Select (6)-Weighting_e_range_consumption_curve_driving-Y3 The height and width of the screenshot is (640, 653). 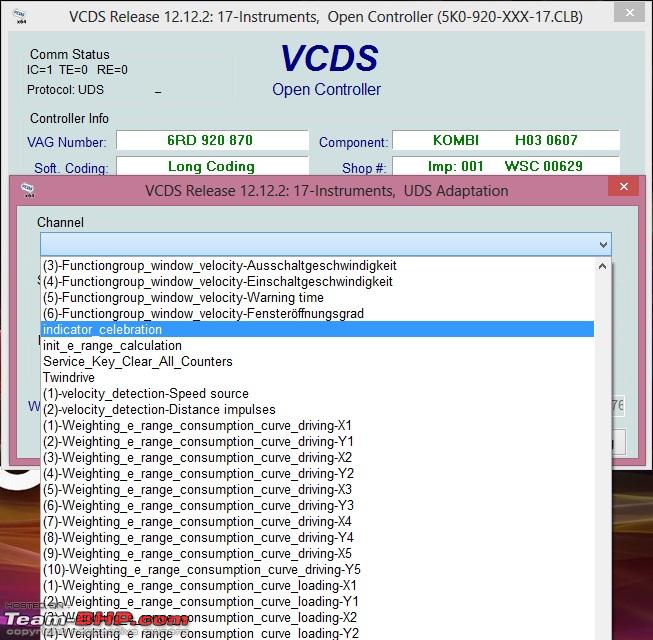[x=317, y=506]
